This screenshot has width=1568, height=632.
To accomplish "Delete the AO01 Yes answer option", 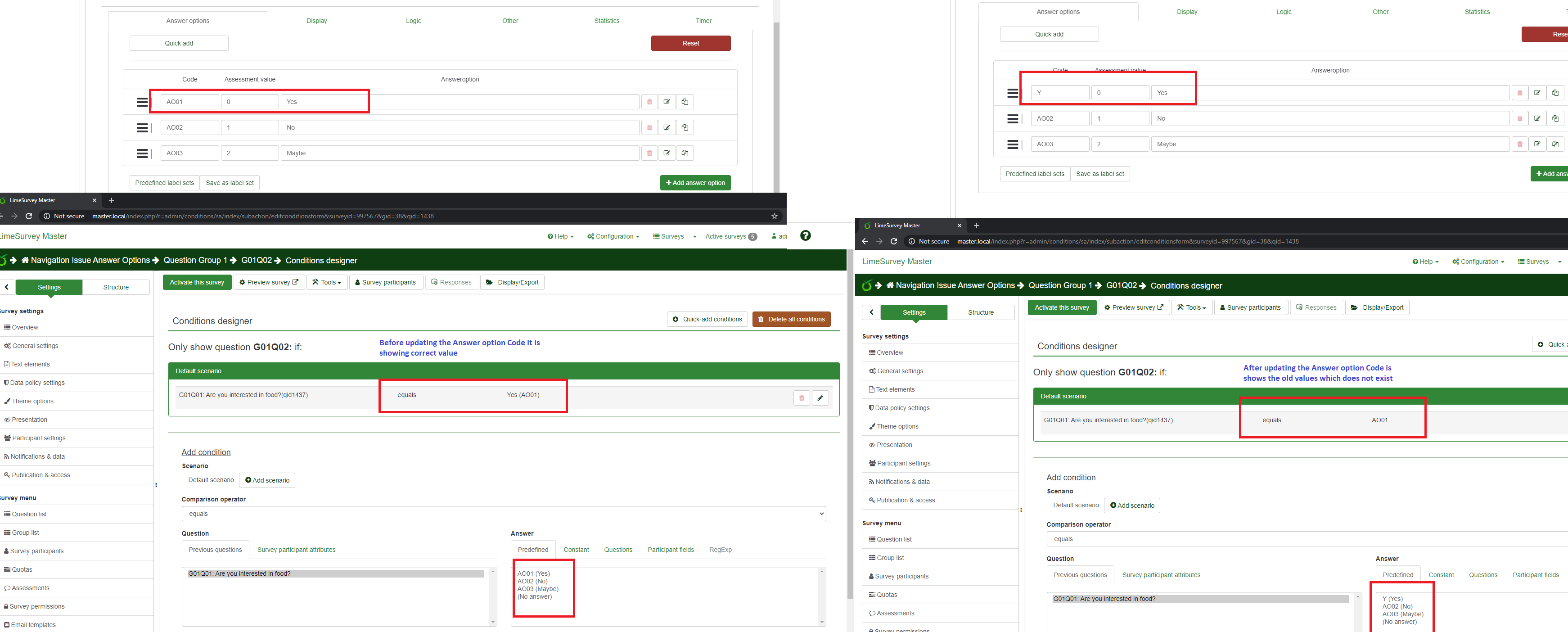I will pyautogui.click(x=649, y=102).
